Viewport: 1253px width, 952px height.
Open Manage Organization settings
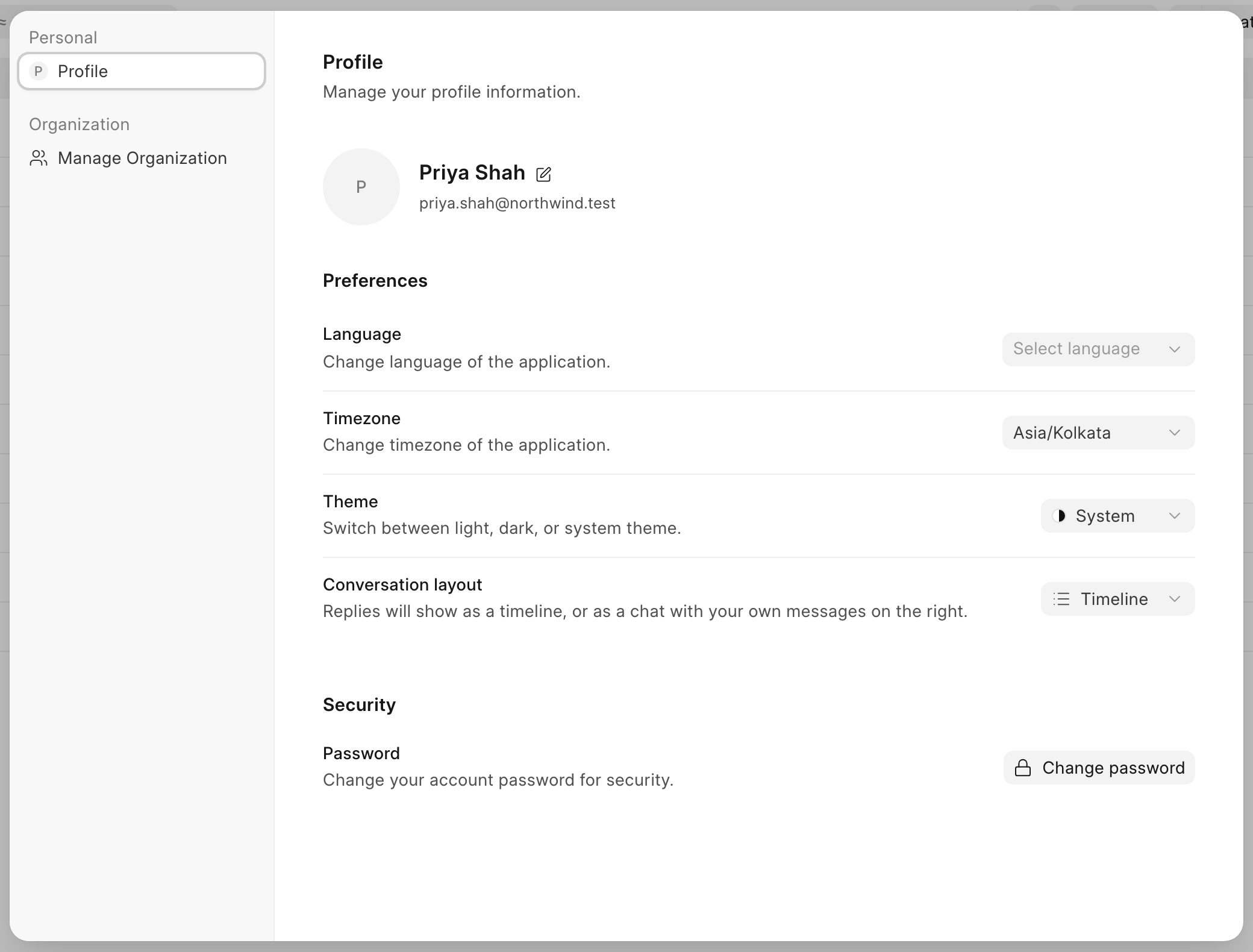[x=142, y=158]
